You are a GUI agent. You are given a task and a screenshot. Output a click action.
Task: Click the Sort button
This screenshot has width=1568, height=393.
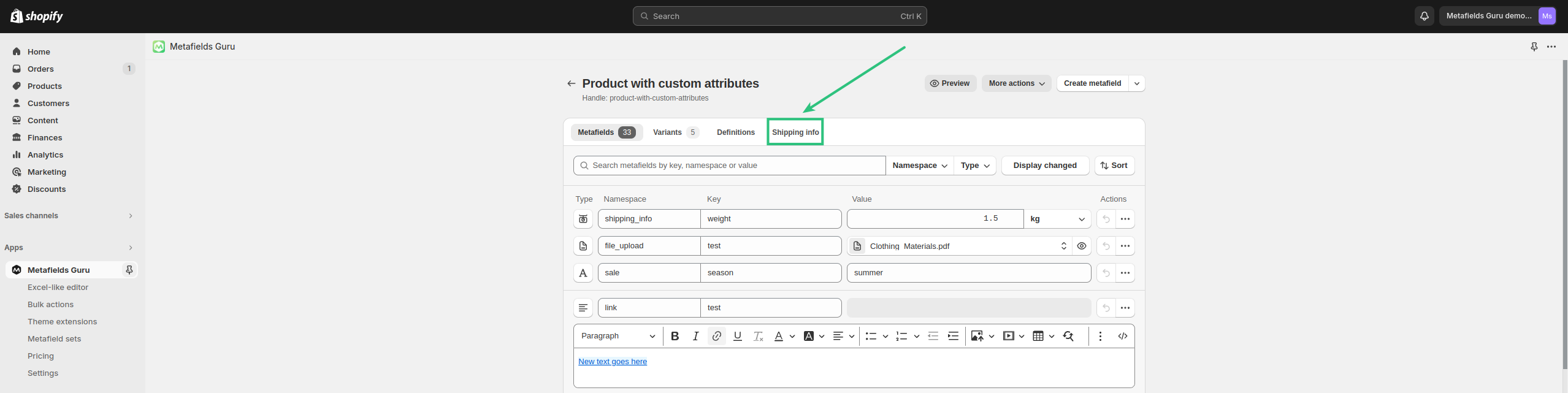(1114, 166)
